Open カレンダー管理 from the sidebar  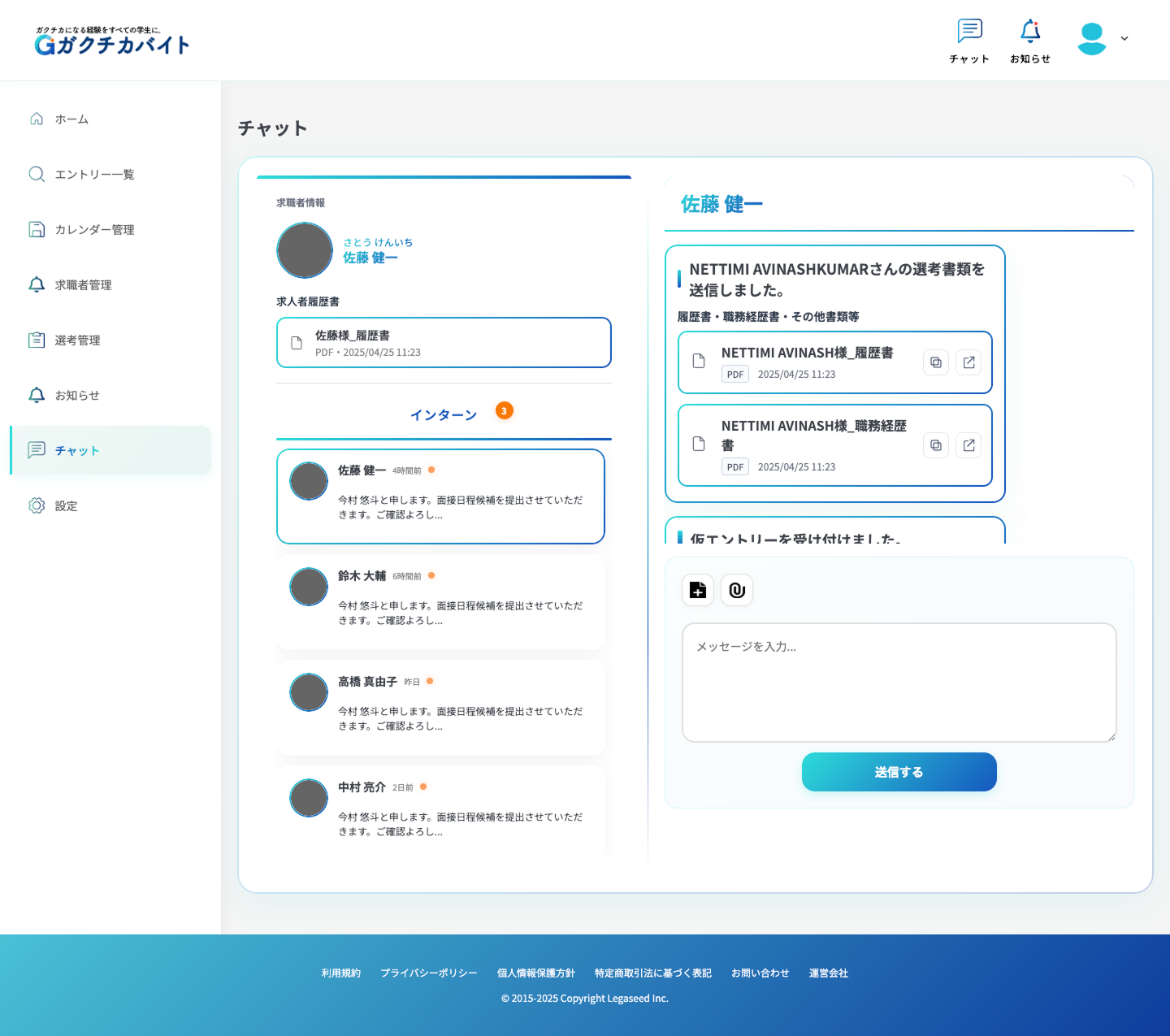click(94, 230)
